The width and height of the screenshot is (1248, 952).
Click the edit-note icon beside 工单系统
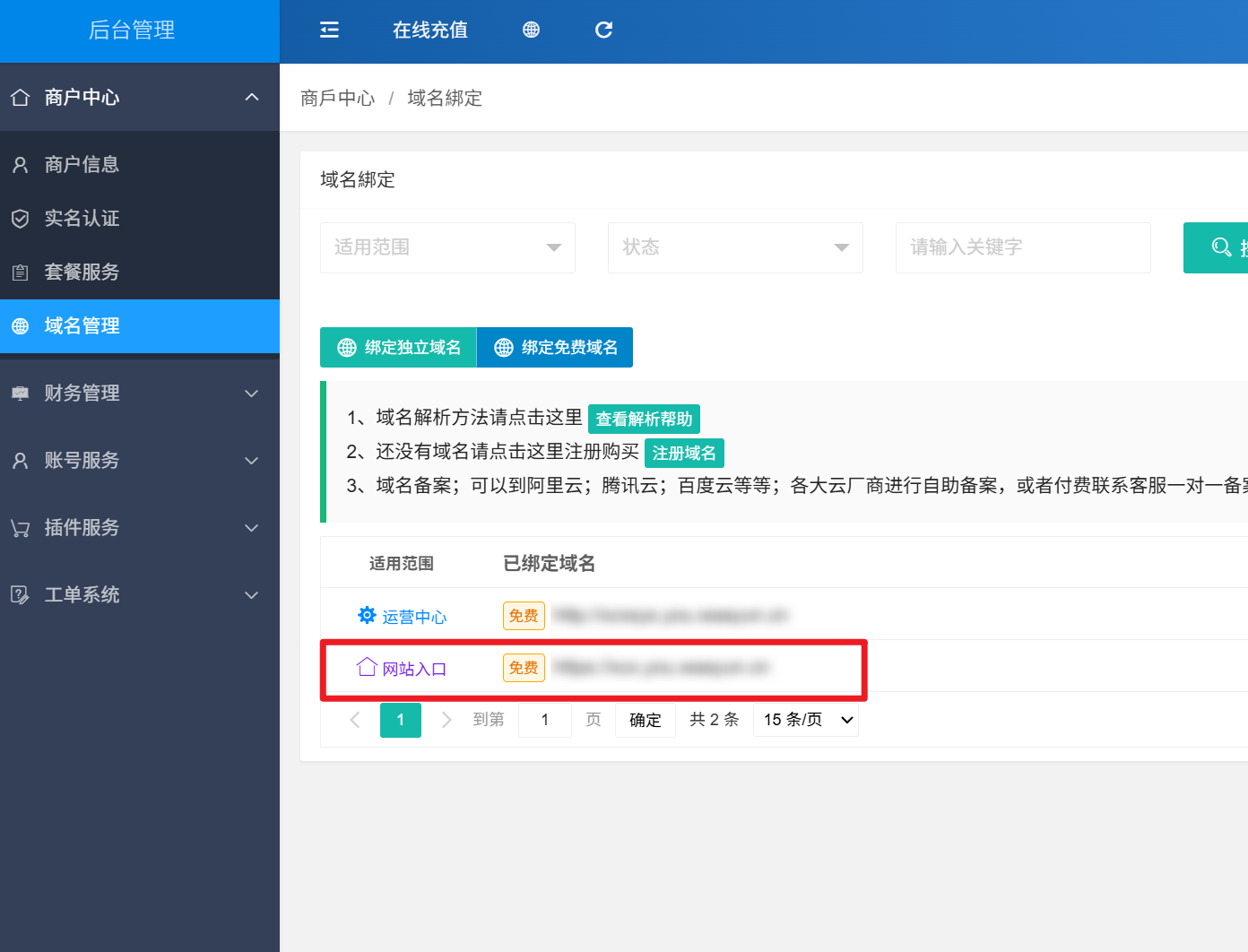point(21,595)
